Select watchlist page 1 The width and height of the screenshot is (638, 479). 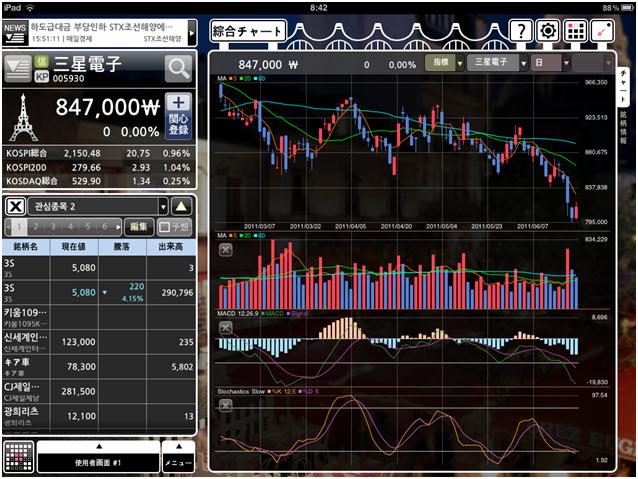19,227
